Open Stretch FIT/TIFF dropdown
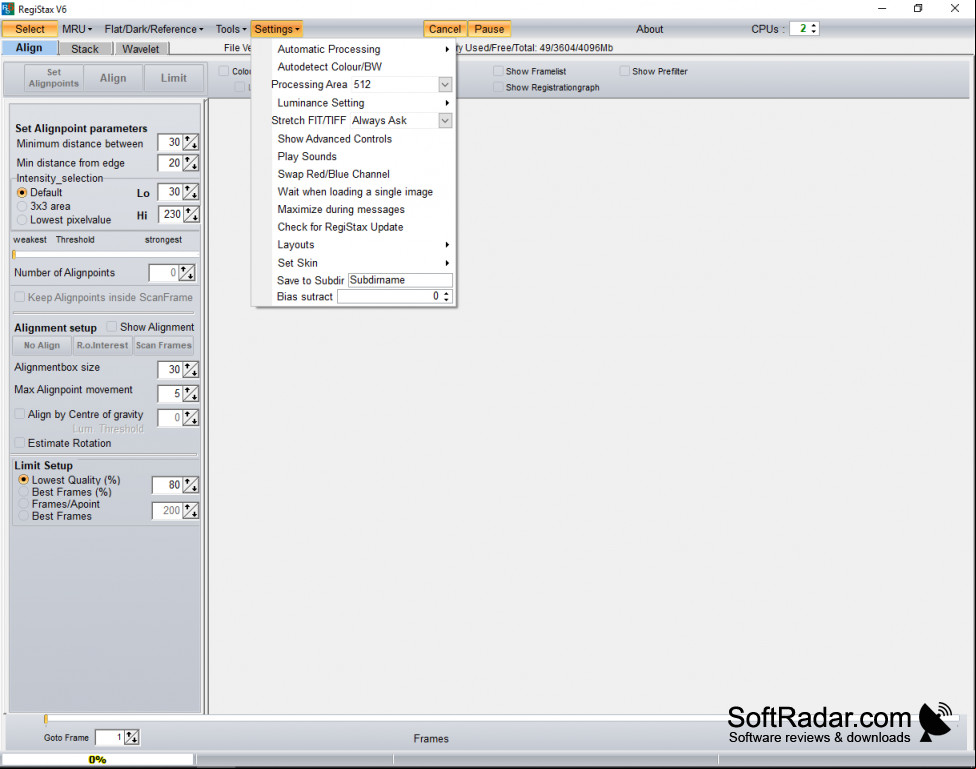This screenshot has width=976, height=769. (445, 121)
